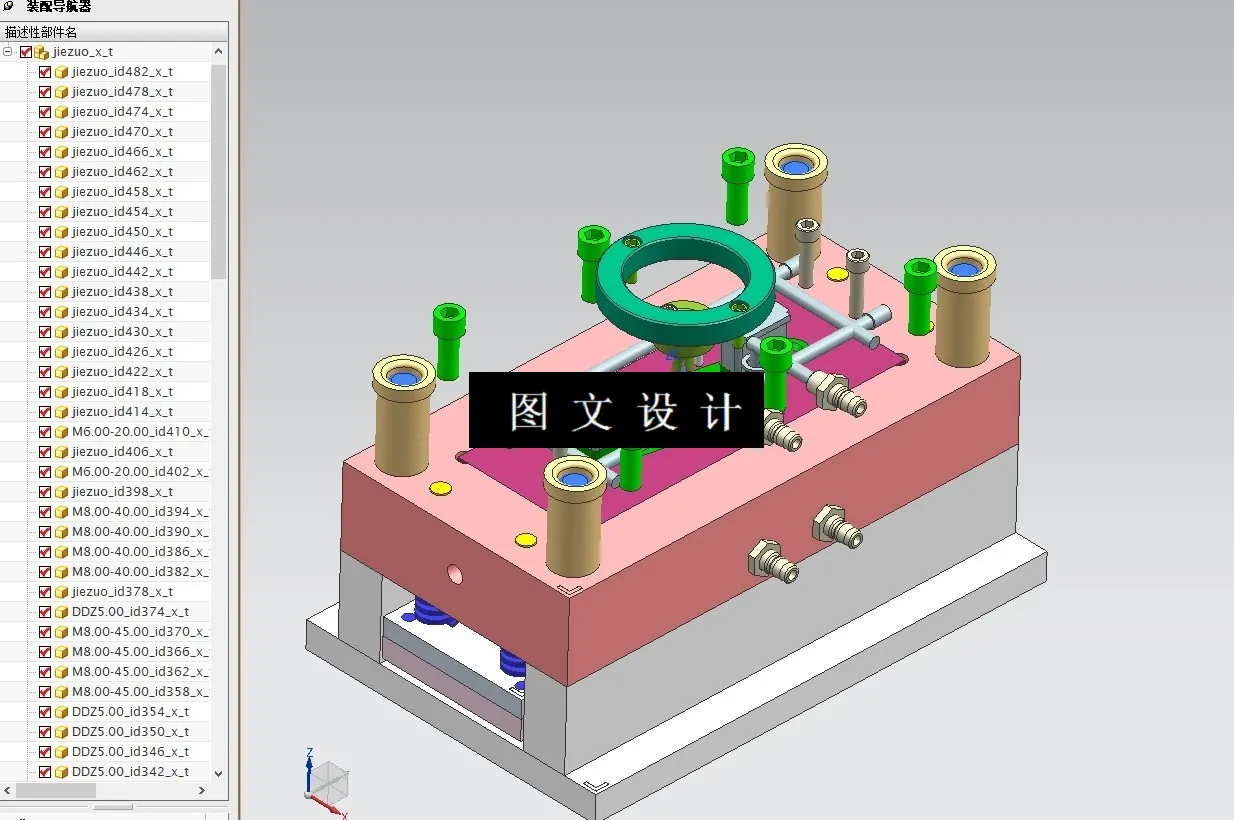1234x820 pixels.
Task: Click the part icon of DDZ5.00_id374_x_t
Action: tap(62, 611)
